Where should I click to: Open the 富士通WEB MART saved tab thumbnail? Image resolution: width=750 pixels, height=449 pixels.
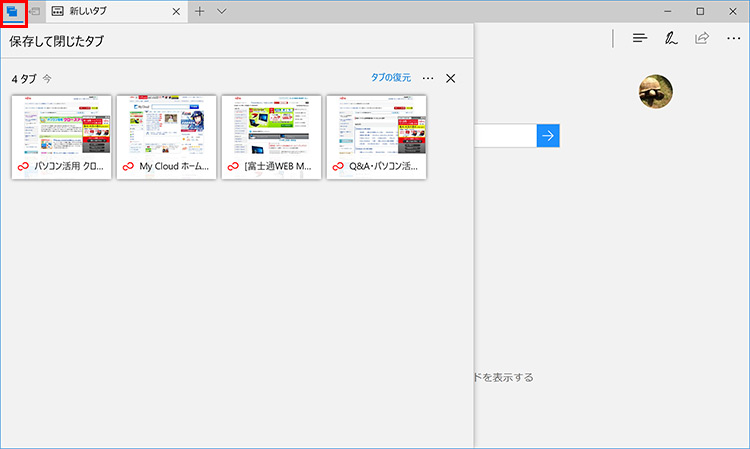271,137
